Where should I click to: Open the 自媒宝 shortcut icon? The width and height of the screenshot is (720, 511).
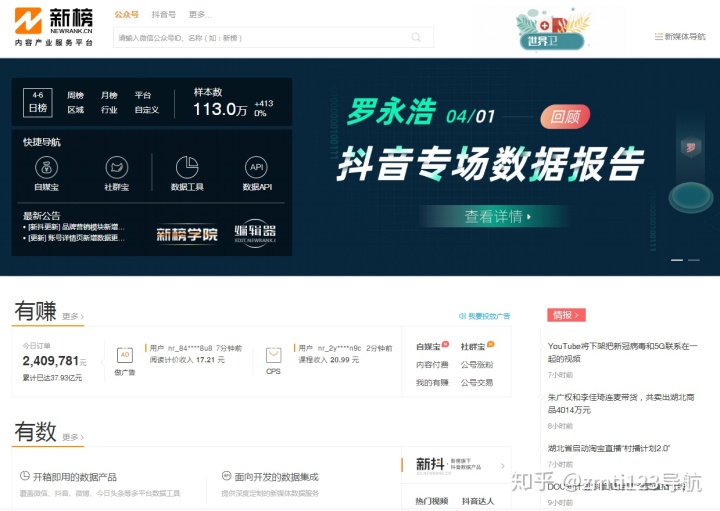[46, 167]
